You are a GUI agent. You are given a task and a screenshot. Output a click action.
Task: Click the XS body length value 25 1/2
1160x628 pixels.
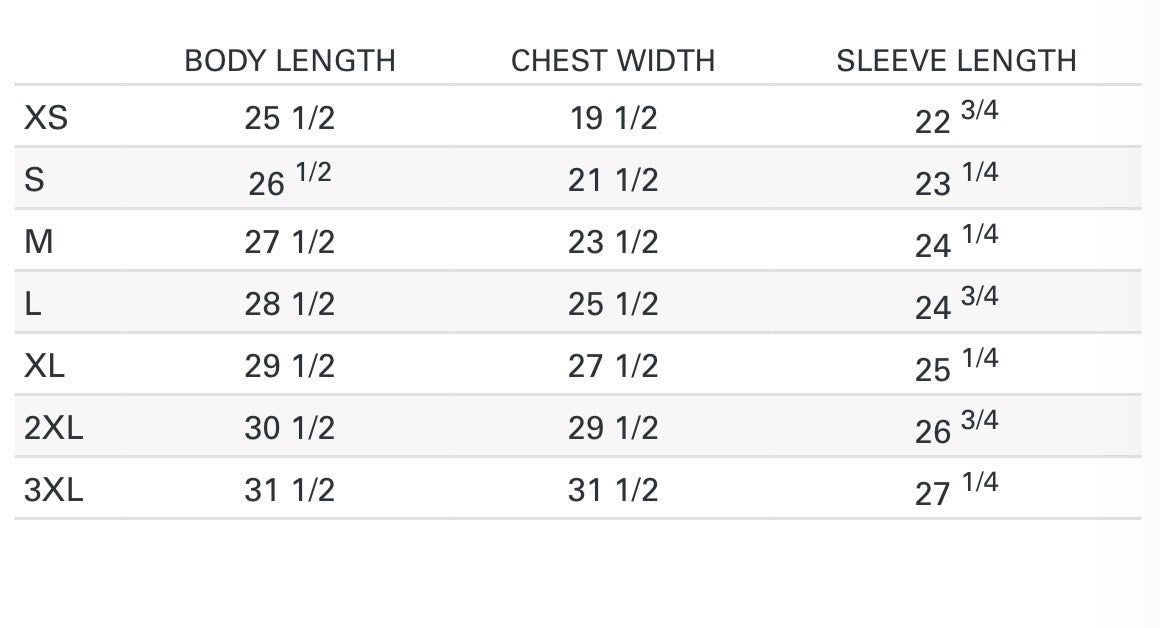(x=290, y=119)
